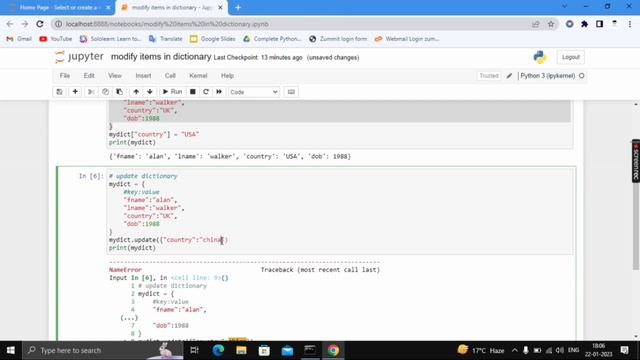
Task: Open the YouTube bookmark
Action: pos(56,39)
